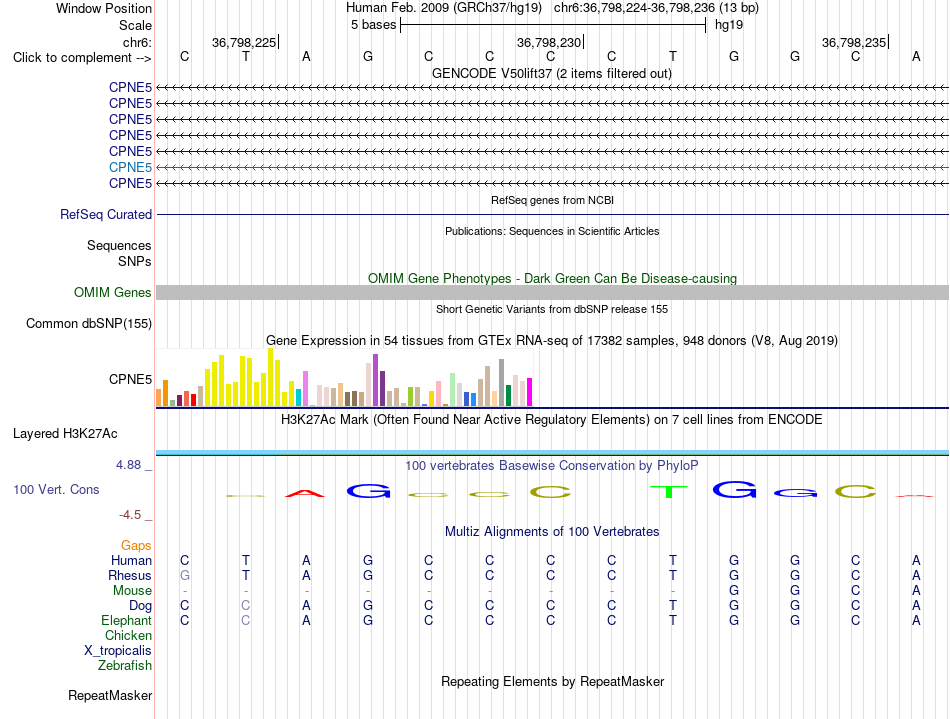950x719 pixels.
Task: Select the Zebrafish species row label
Action: pos(125,665)
